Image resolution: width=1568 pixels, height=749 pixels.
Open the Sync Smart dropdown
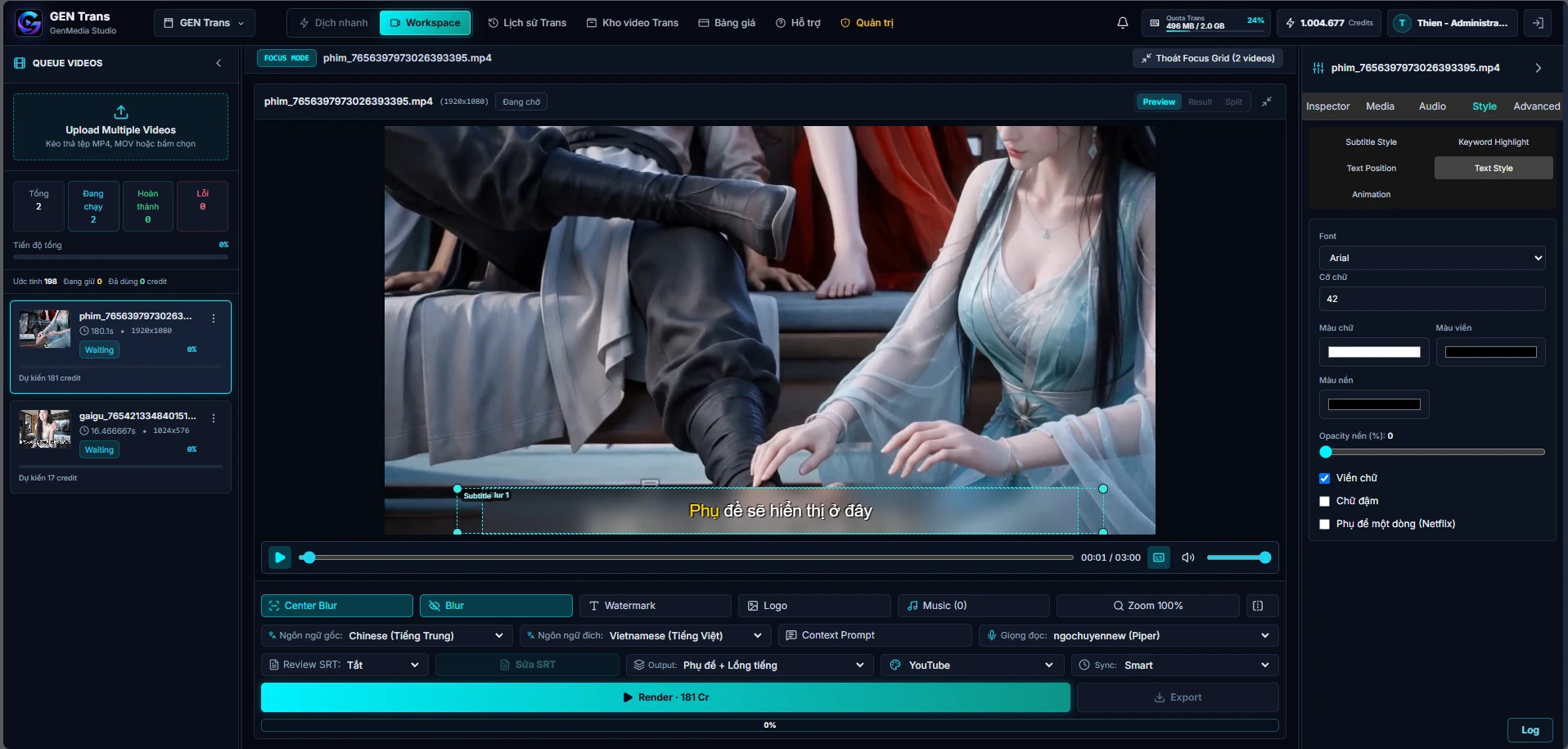[1175, 665]
